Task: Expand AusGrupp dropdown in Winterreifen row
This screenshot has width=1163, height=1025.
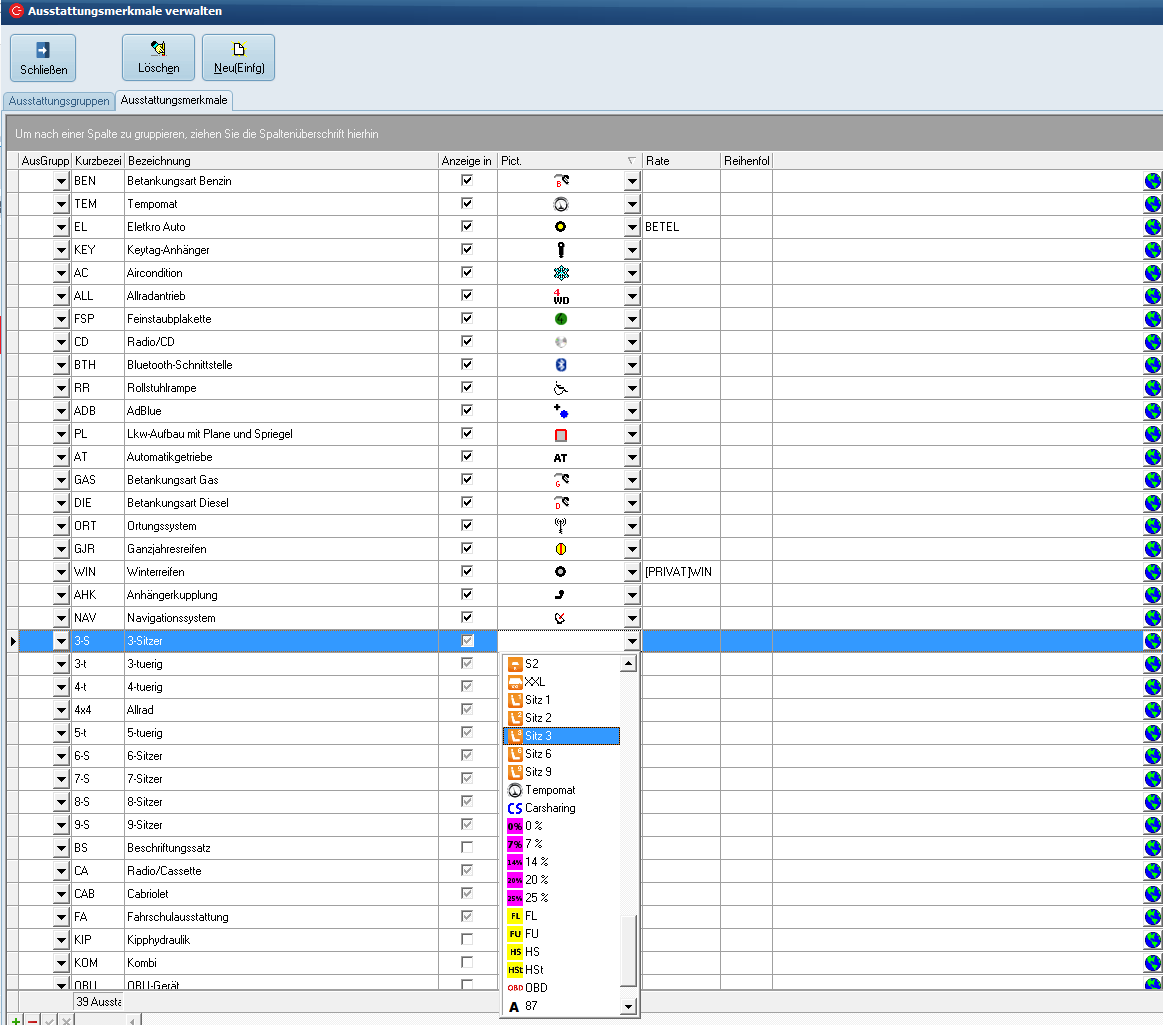Action: 60,572
